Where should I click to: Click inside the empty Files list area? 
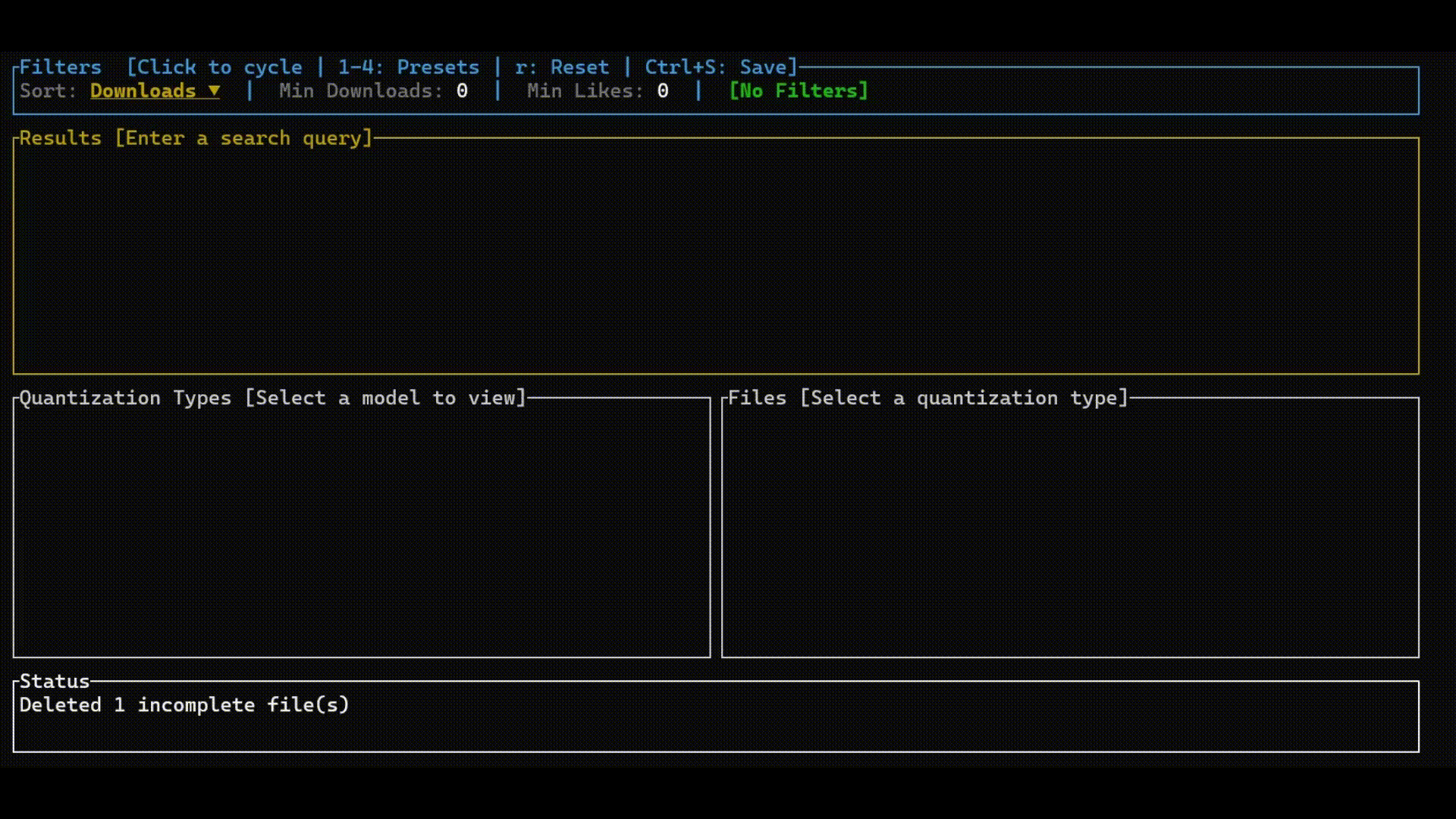(x=1070, y=531)
